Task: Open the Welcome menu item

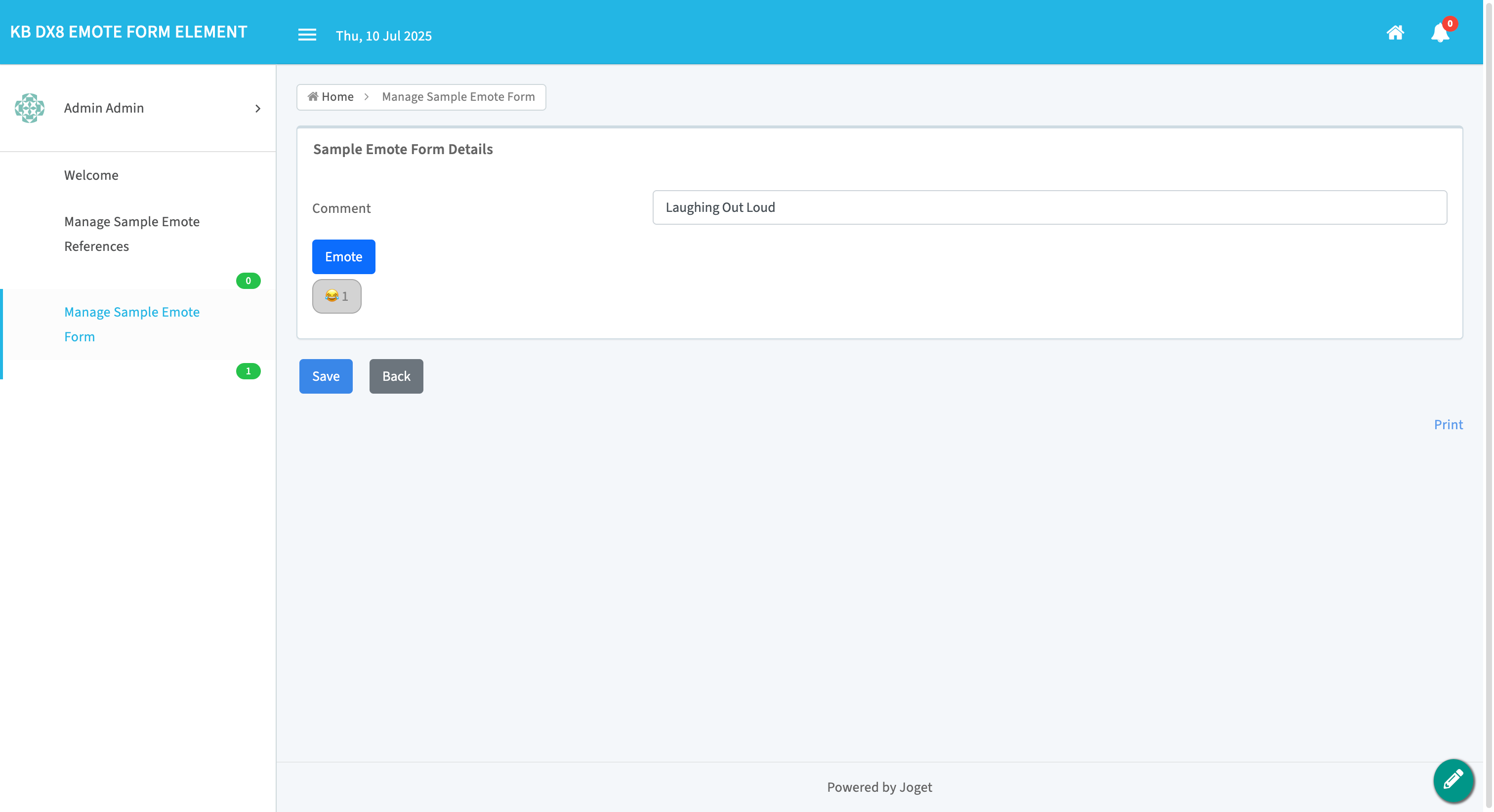Action: coord(91,175)
